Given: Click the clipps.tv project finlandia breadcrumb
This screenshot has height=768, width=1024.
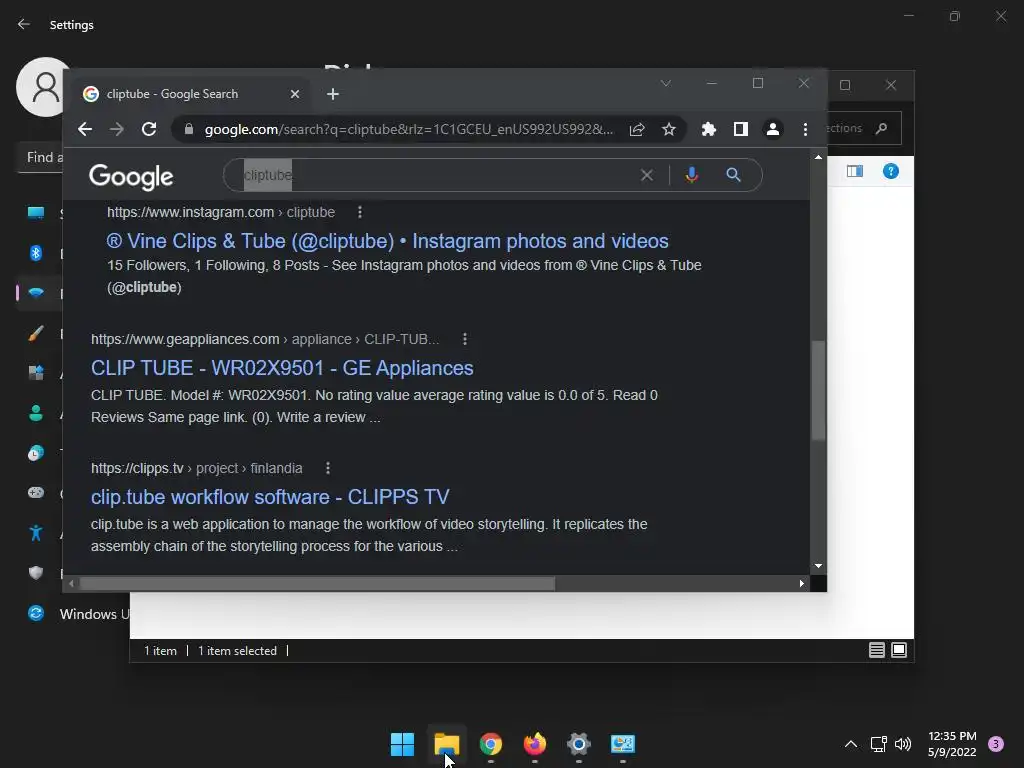Looking at the screenshot, I should 197,468.
